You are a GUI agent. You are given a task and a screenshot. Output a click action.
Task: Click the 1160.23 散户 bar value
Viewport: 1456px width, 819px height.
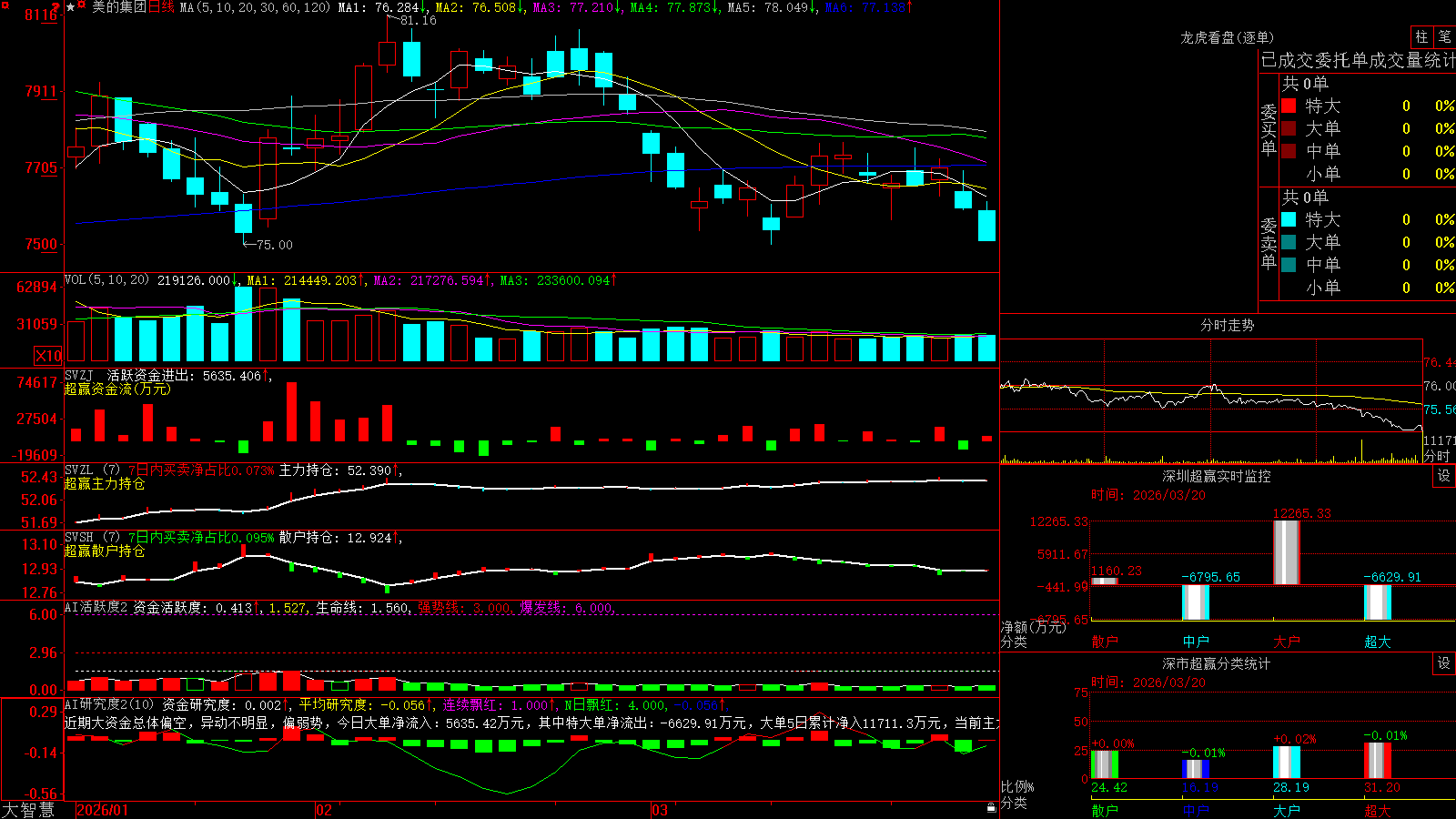1116,571
